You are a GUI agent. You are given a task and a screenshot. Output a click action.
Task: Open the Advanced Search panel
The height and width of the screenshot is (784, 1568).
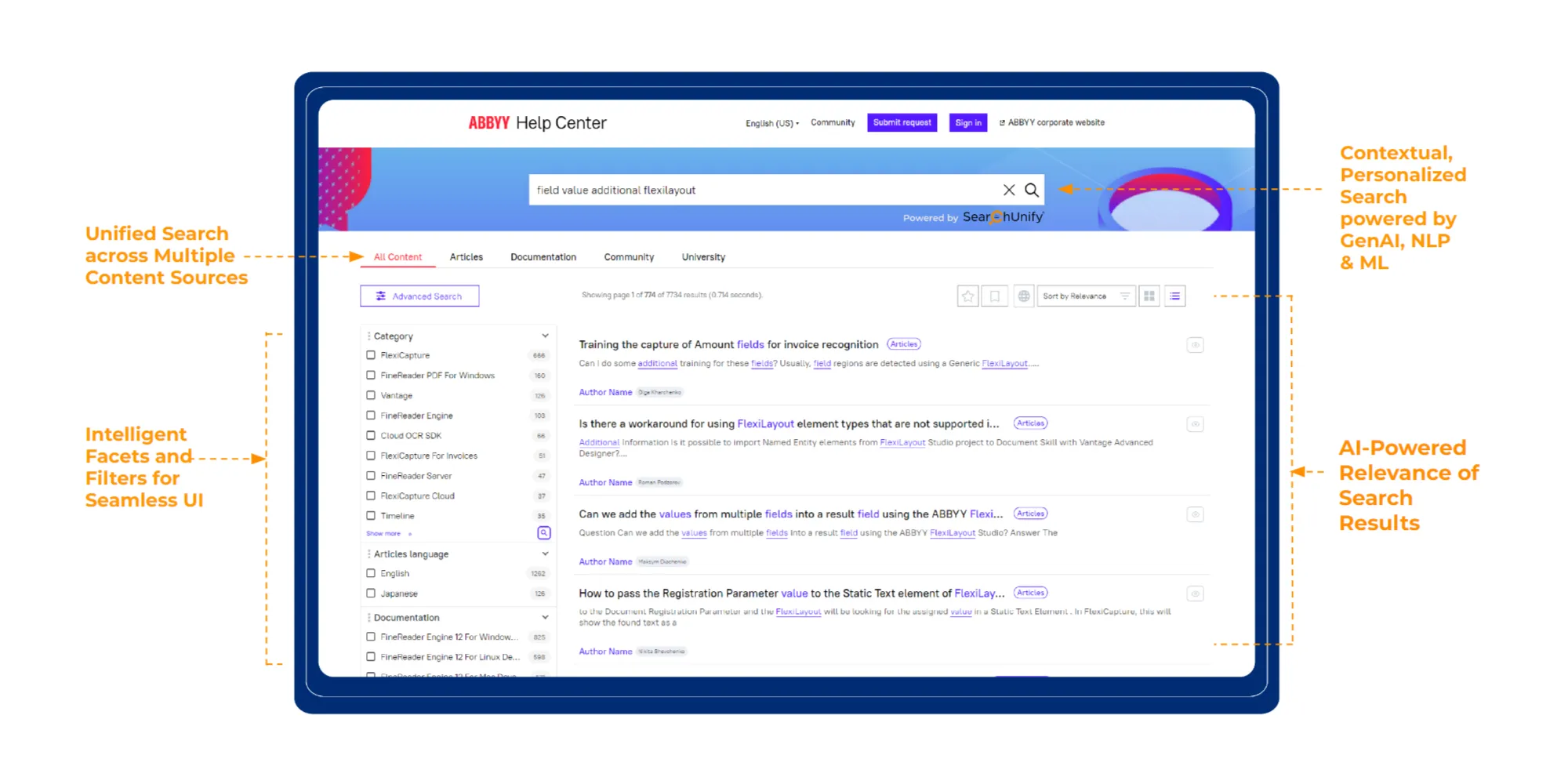(419, 296)
